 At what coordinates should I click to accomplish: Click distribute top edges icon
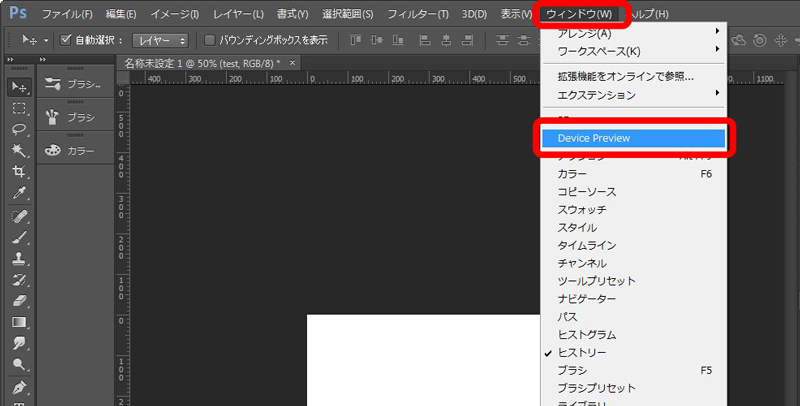click(503, 40)
